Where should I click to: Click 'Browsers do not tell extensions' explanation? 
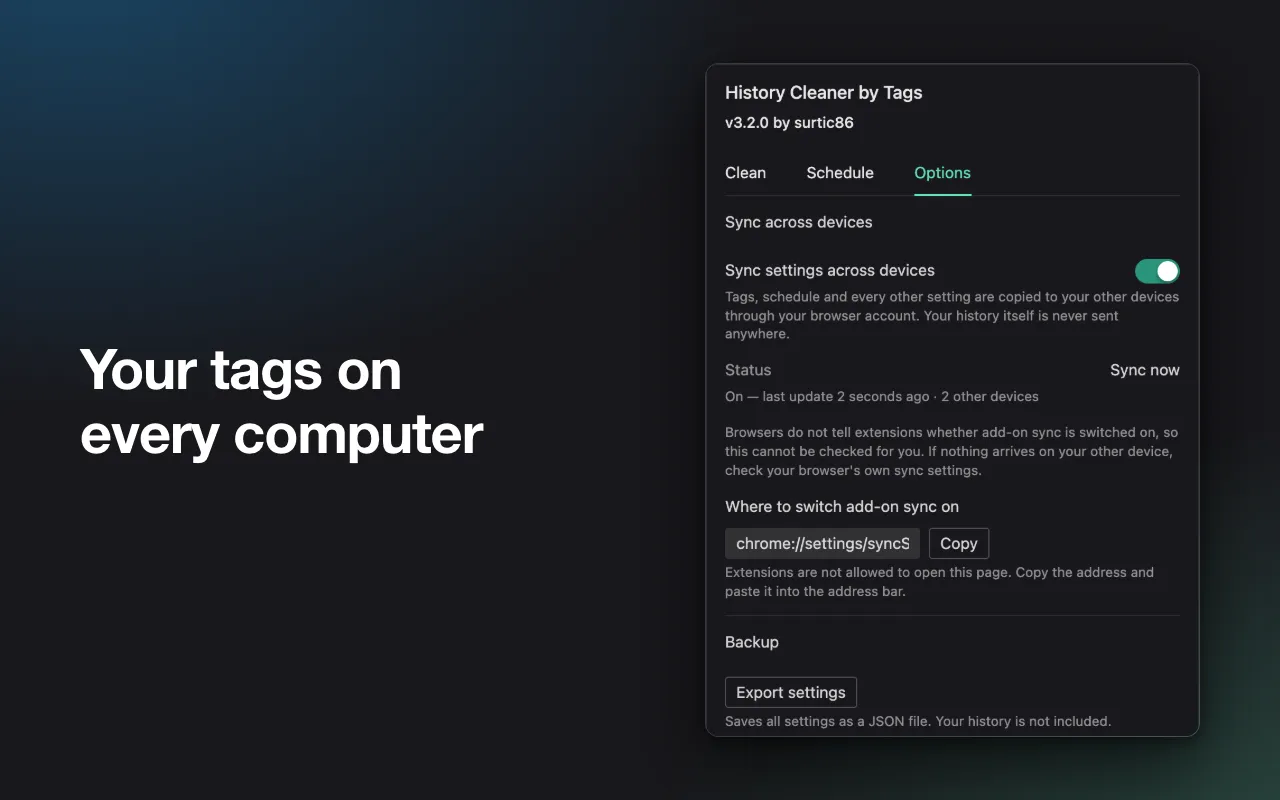point(951,452)
